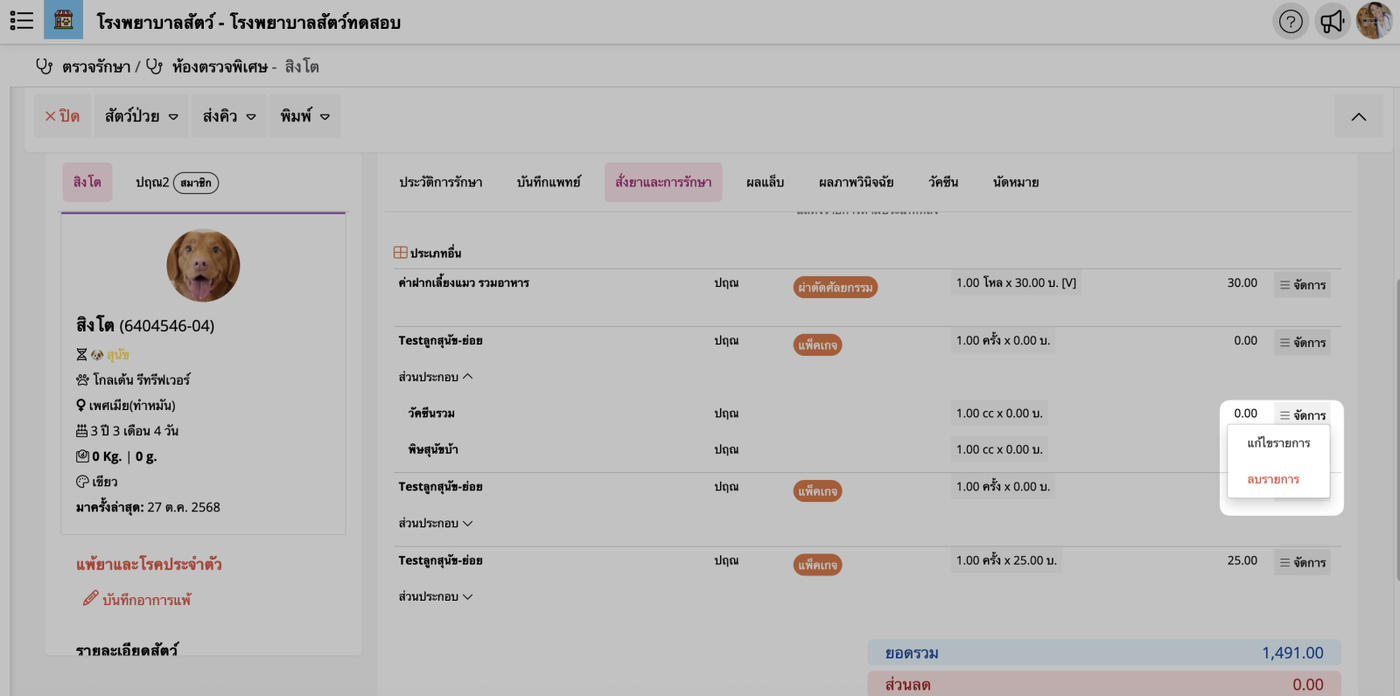This screenshot has width=1400, height=696.
Task: Click the ประเภทอื่น table grid icon
Action: pyautogui.click(x=400, y=253)
